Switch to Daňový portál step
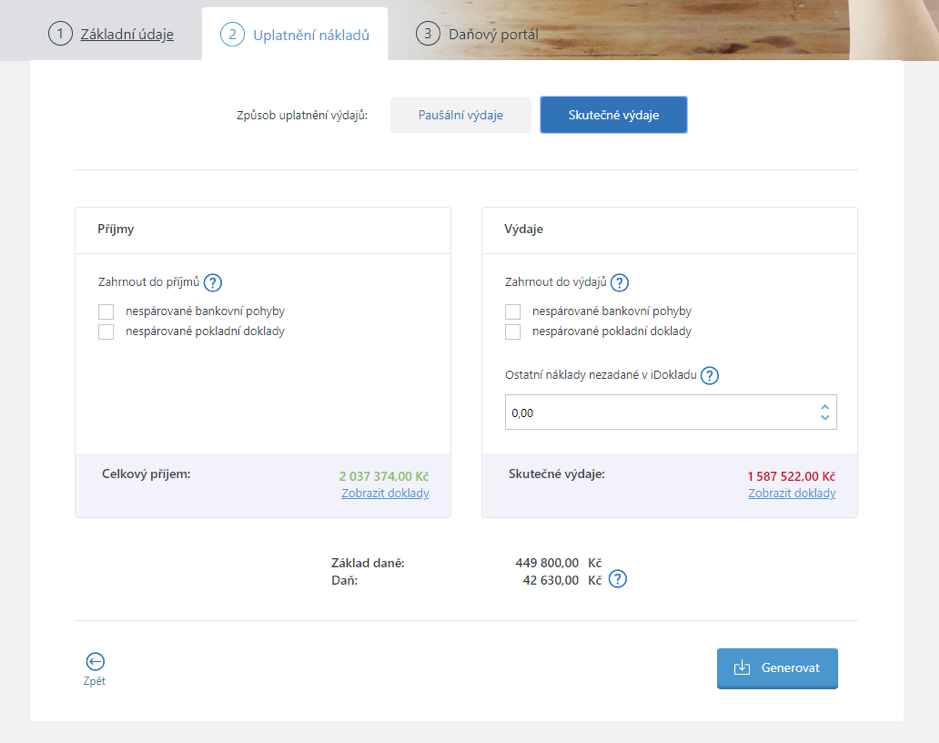Viewport: 939px width, 743px height. [493, 35]
